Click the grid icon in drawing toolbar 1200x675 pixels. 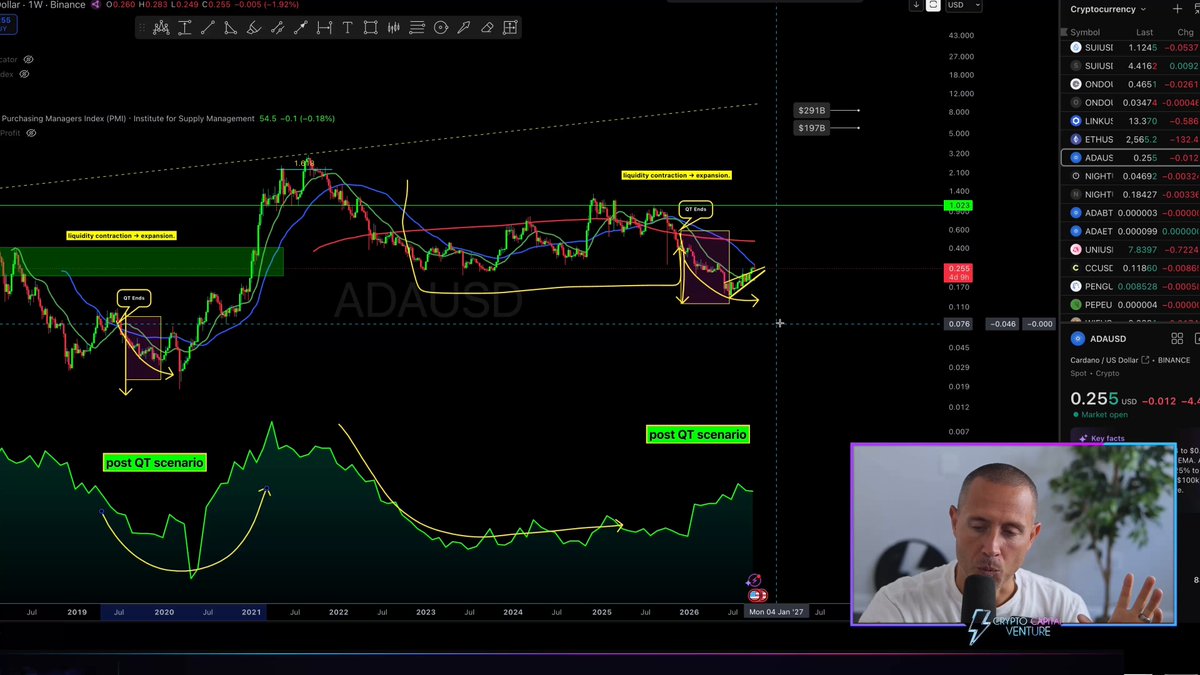pyautogui.click(x=510, y=28)
